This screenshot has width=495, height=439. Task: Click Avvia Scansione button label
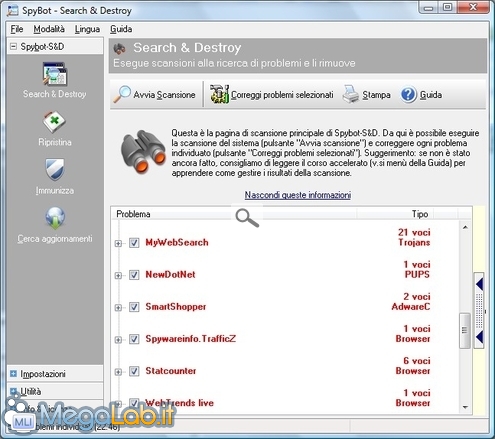point(164,95)
